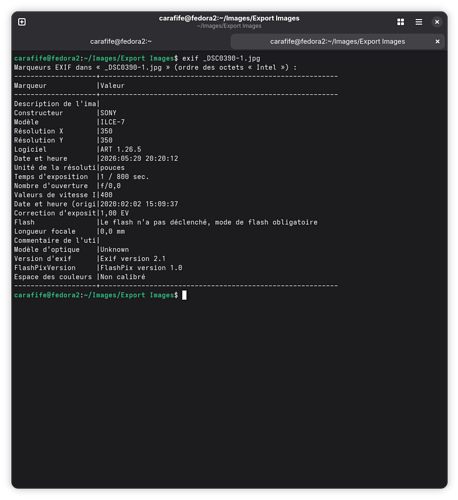The height and width of the screenshot is (500, 458).
Task: Click the cursor at the last prompt
Action: (184, 295)
